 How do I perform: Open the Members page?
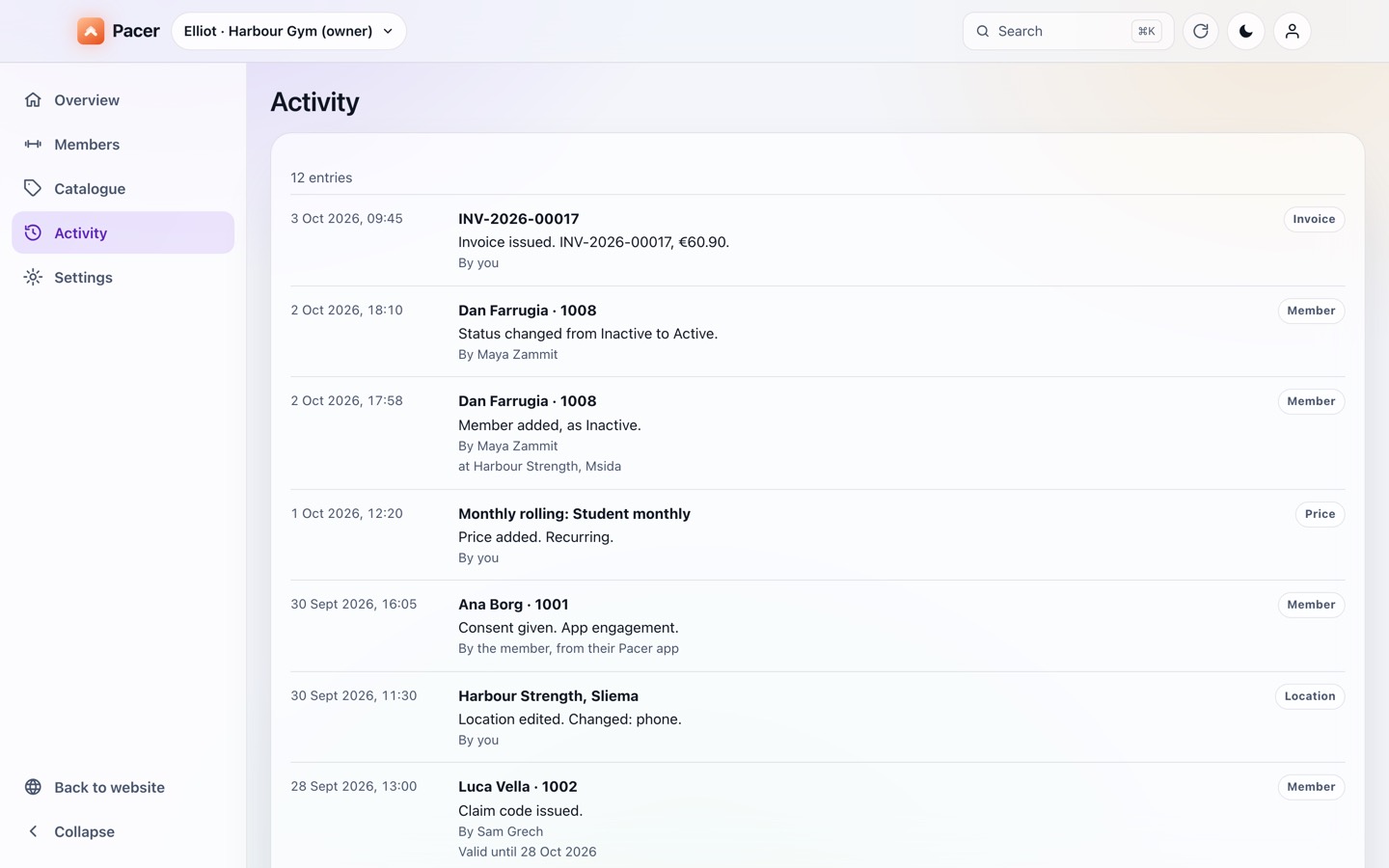[x=123, y=144]
